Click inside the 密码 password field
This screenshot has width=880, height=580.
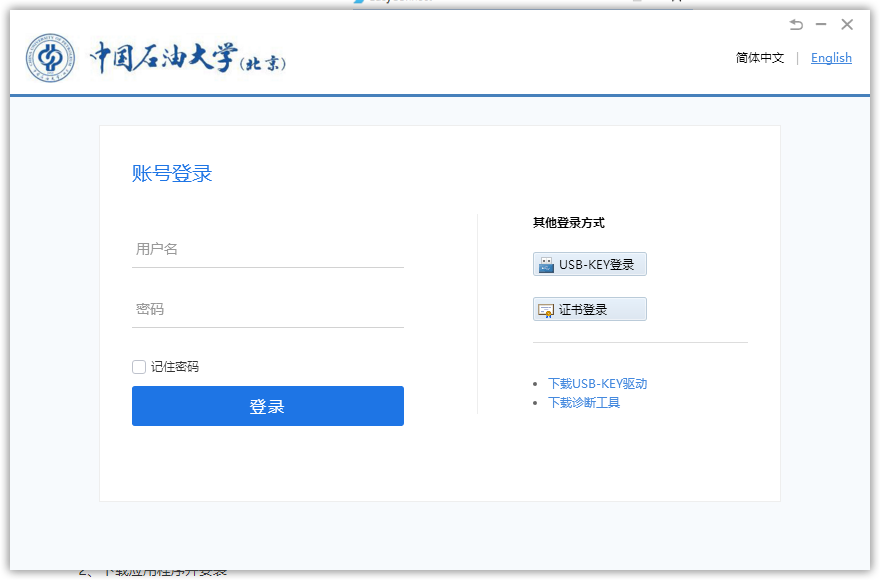(x=267, y=309)
